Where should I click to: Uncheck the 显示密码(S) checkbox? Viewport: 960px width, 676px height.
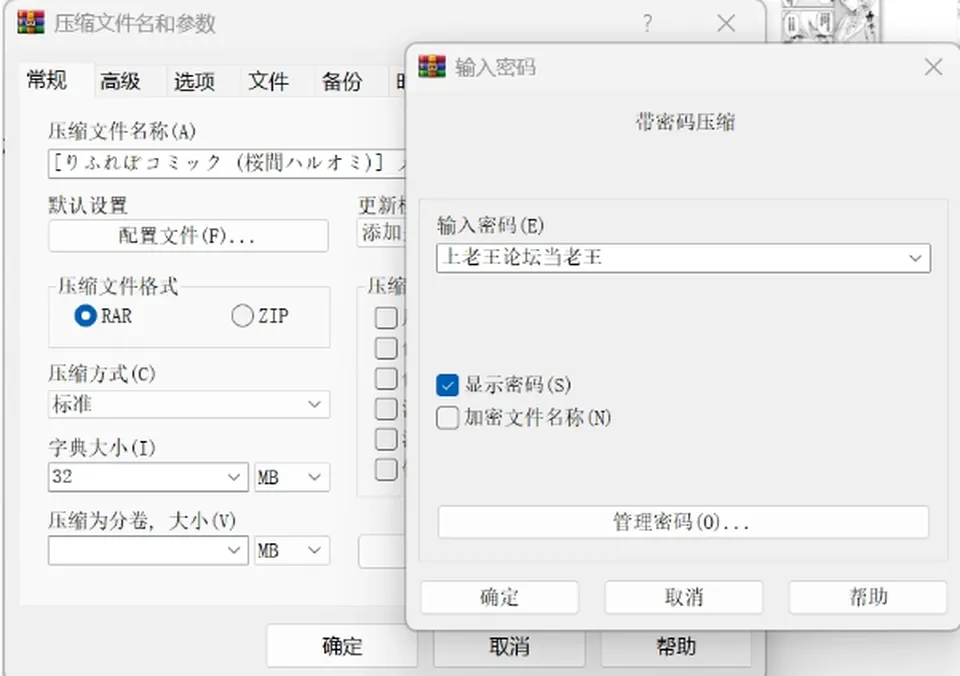pos(448,385)
